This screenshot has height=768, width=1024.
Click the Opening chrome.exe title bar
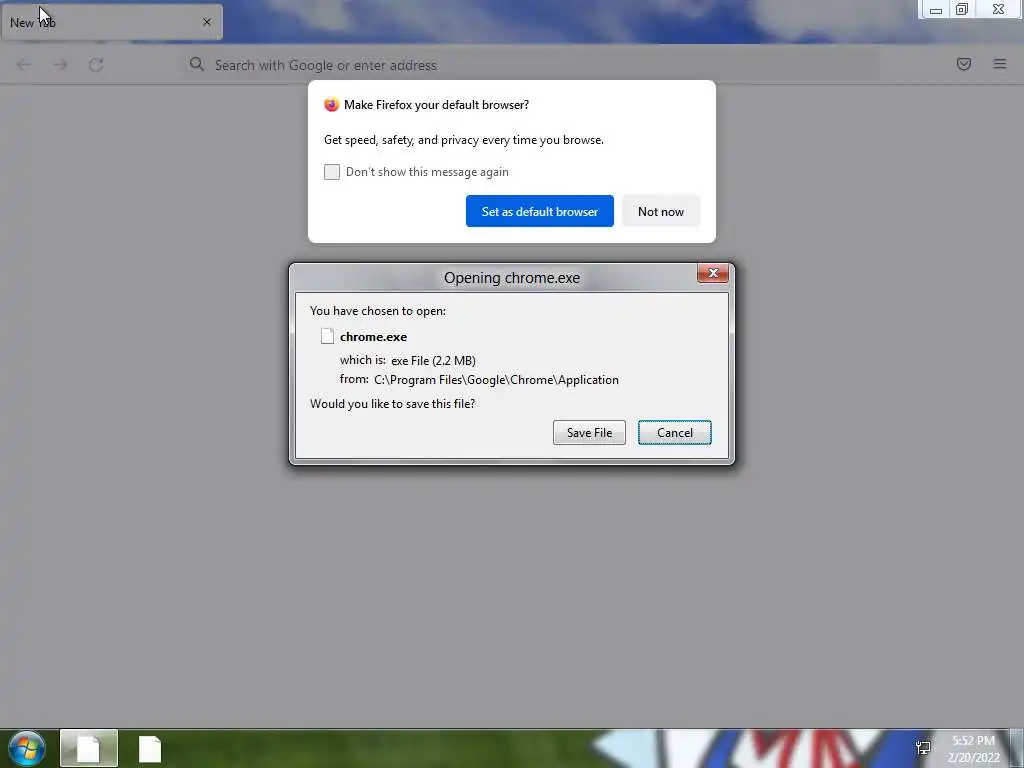coord(512,278)
